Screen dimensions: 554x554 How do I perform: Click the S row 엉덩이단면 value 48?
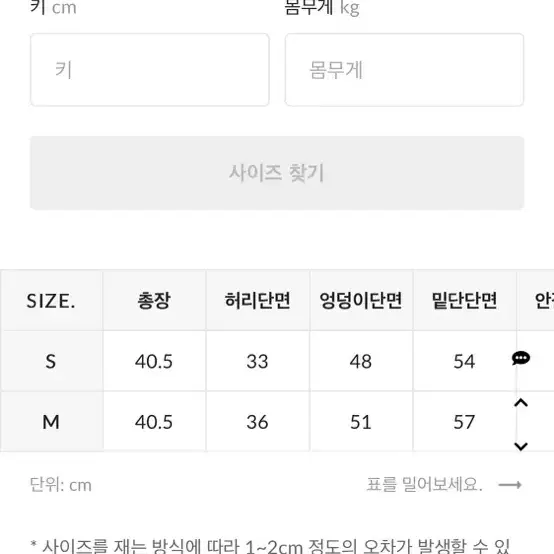[x=361, y=361]
